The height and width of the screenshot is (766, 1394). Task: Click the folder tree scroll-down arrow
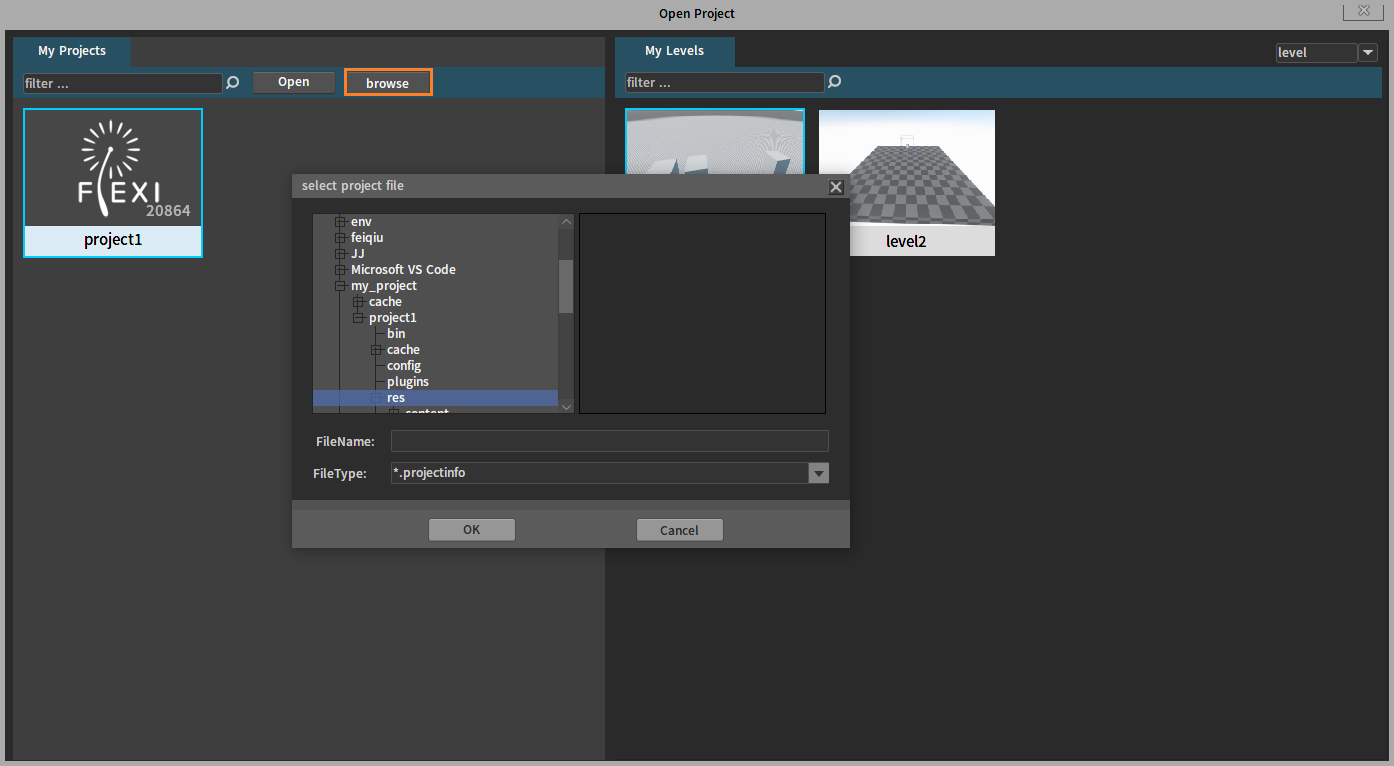click(x=566, y=406)
